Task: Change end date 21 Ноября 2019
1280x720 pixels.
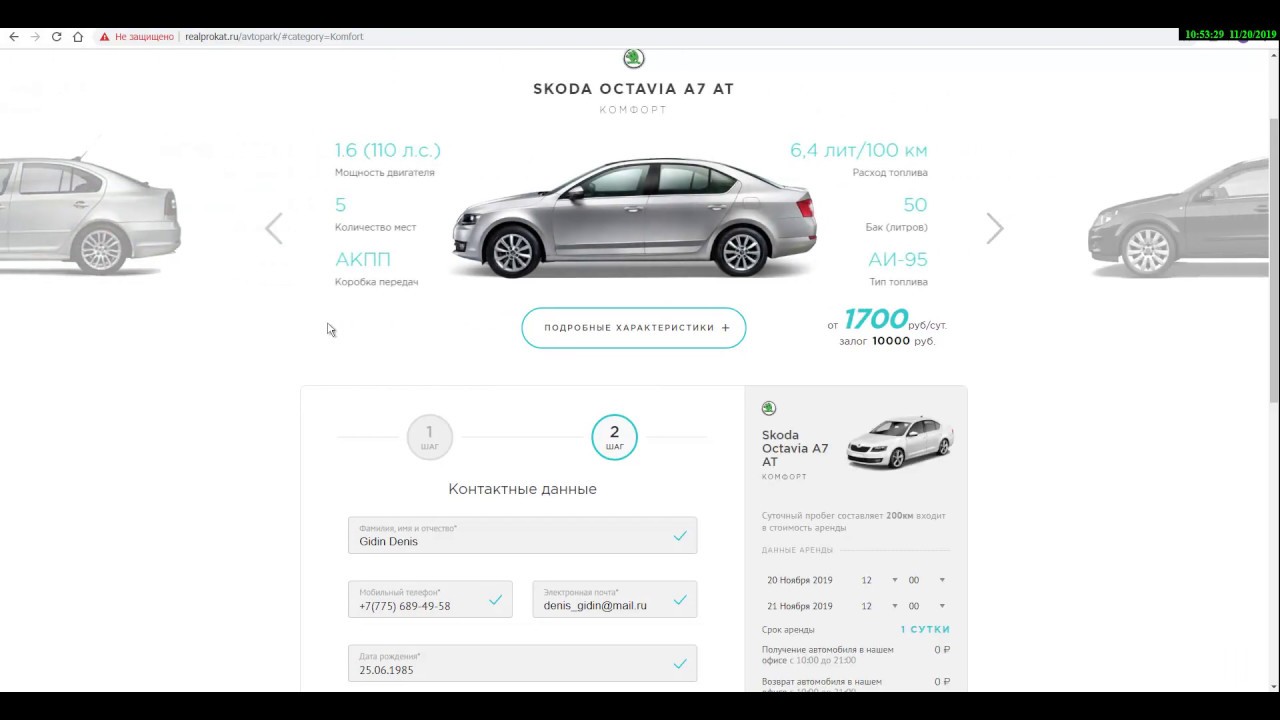Action: pyautogui.click(x=800, y=606)
